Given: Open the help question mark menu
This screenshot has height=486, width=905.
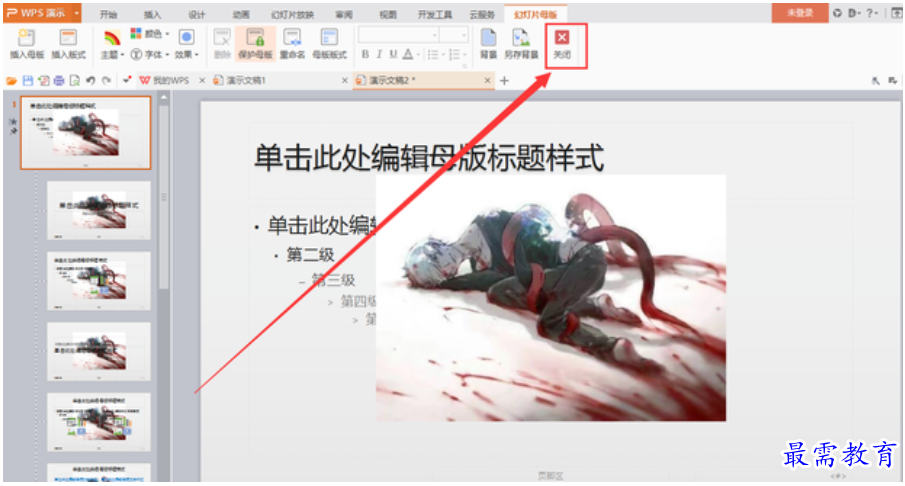Looking at the screenshot, I should tap(873, 13).
